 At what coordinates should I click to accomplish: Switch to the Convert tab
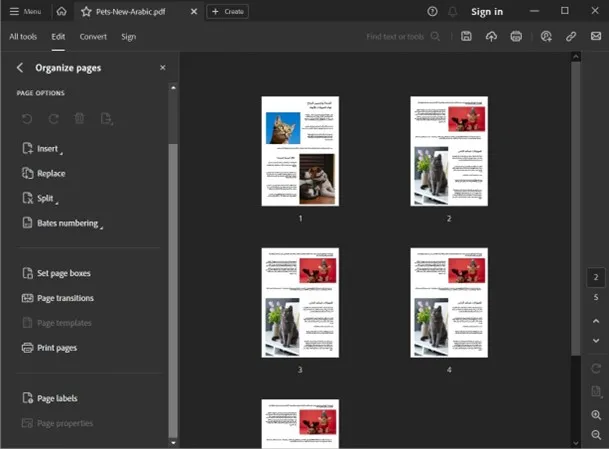(x=93, y=36)
